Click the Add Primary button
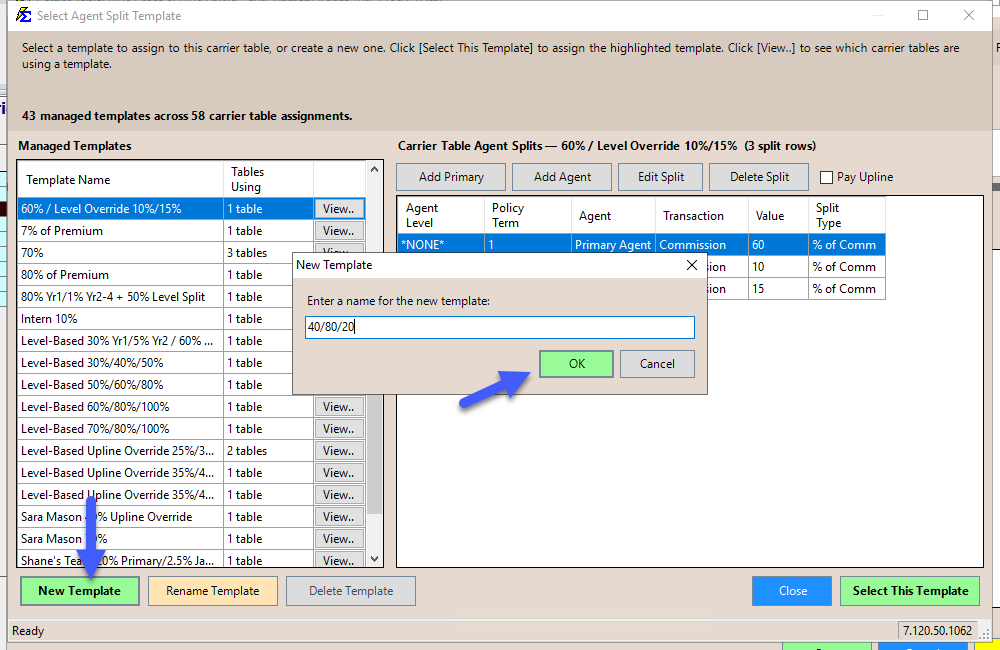This screenshot has width=1000, height=650. click(x=451, y=177)
